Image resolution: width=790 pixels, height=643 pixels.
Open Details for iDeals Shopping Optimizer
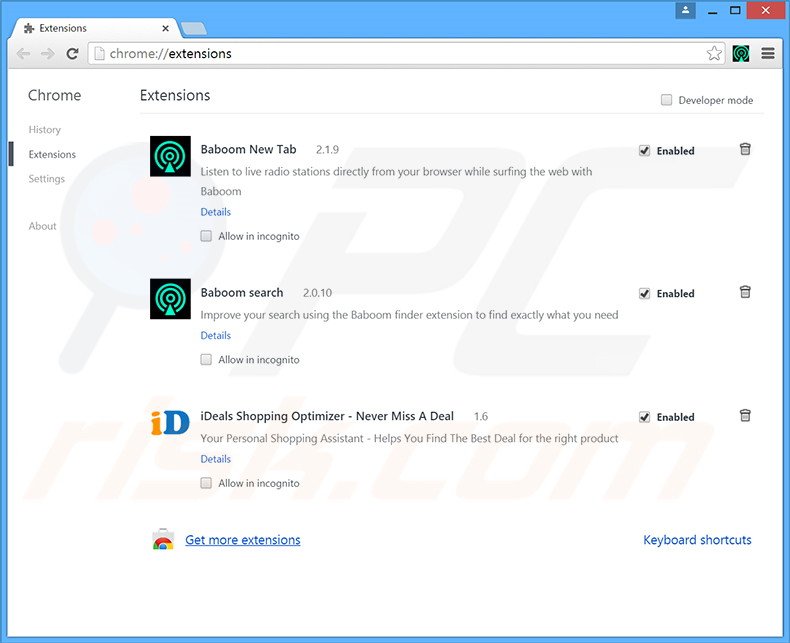(216, 459)
